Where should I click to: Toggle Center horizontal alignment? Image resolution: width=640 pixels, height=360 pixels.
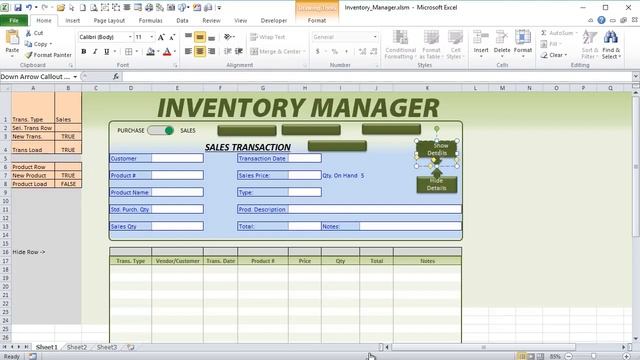pos(200,51)
